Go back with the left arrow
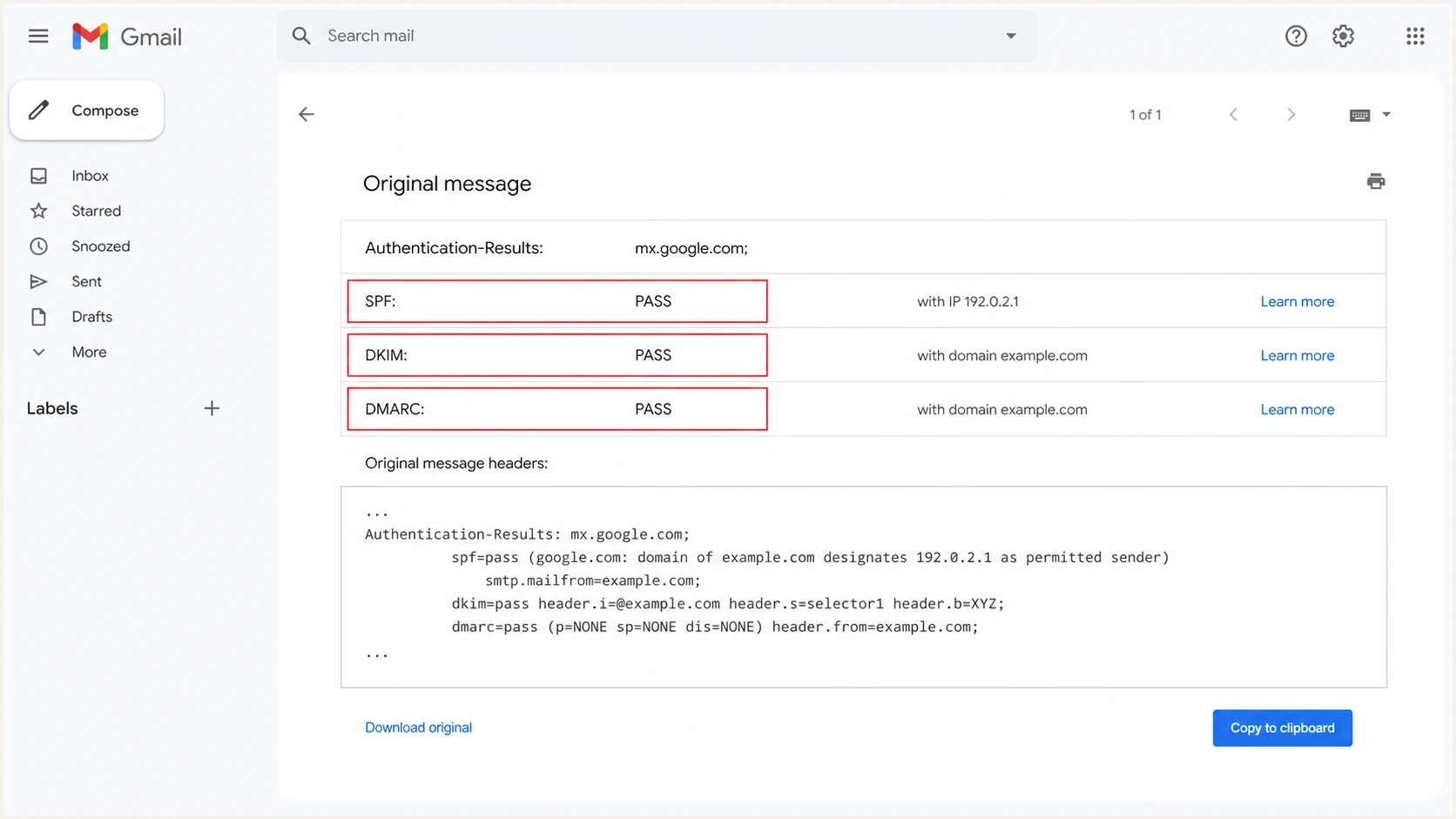Viewport: 1456px width, 819px height. 306,114
